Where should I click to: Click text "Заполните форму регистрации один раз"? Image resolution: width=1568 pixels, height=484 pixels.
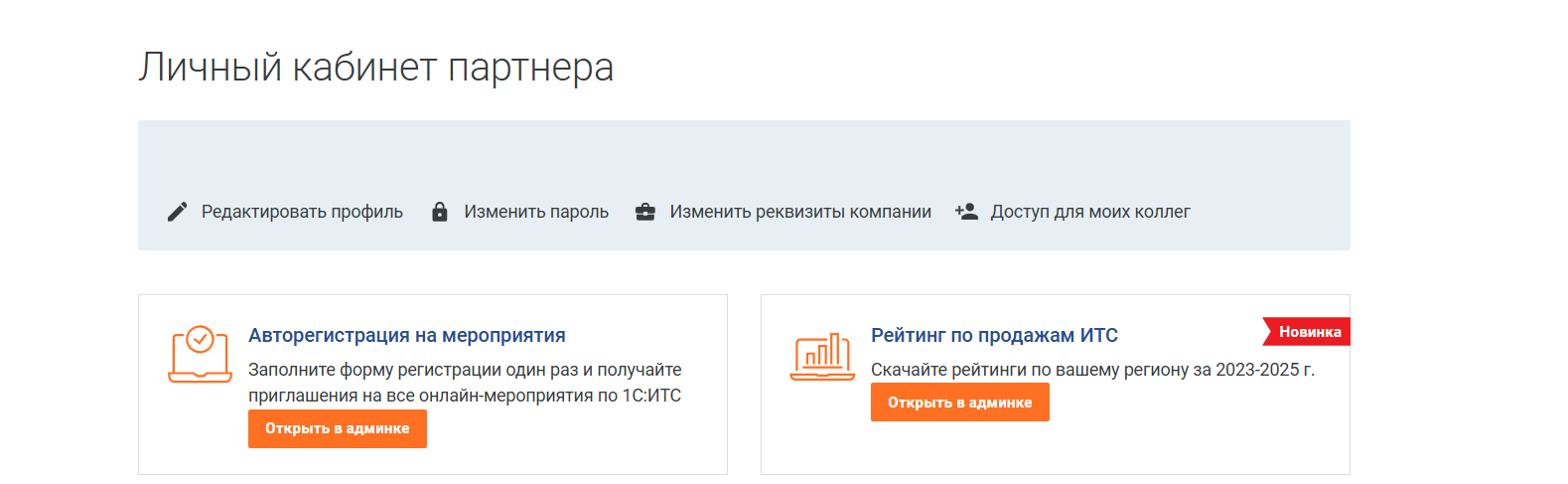pos(413,370)
